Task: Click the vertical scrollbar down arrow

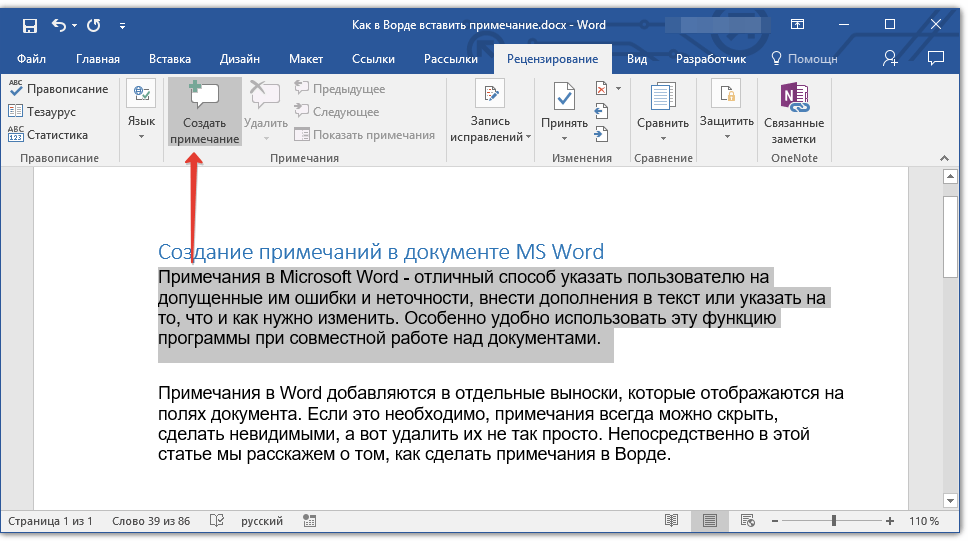Action: (950, 499)
